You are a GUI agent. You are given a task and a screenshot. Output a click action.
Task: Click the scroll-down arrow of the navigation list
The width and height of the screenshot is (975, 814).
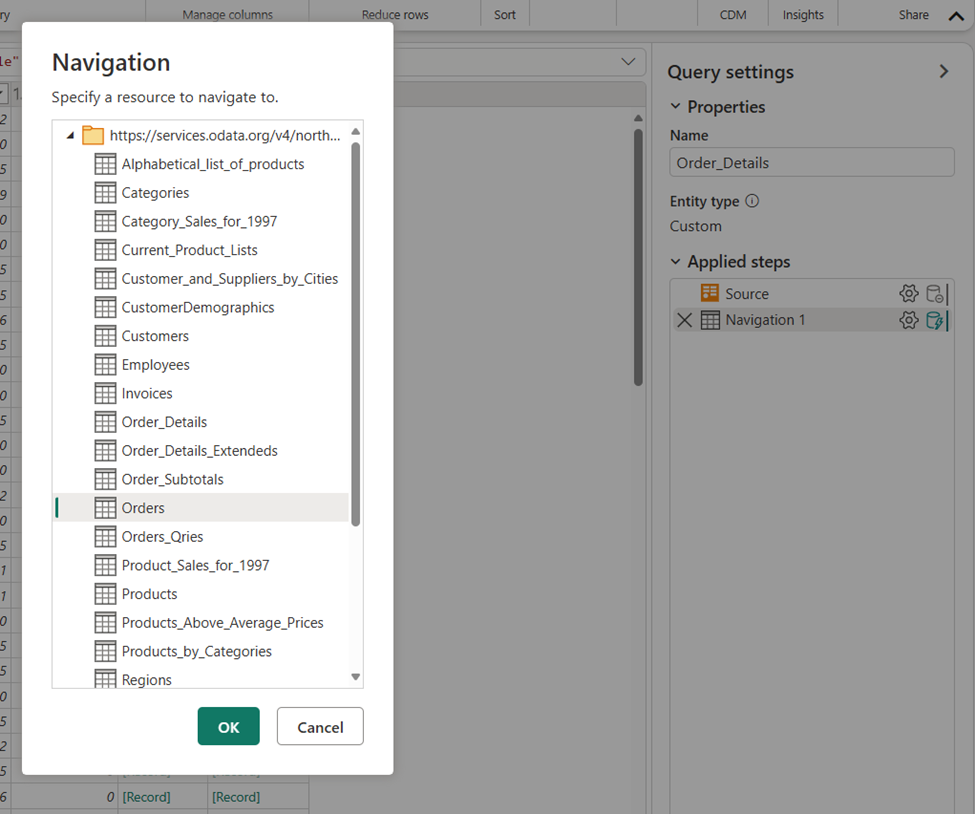[356, 677]
